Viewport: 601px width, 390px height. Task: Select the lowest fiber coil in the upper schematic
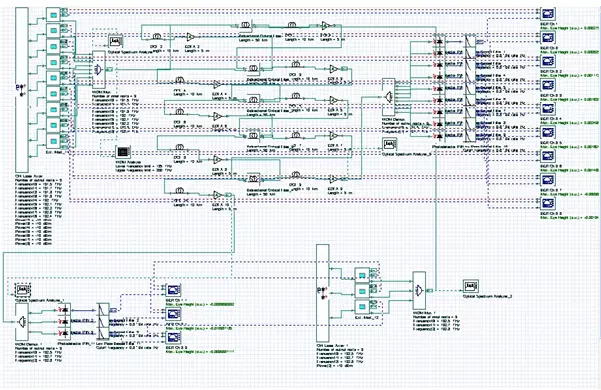click(179, 190)
